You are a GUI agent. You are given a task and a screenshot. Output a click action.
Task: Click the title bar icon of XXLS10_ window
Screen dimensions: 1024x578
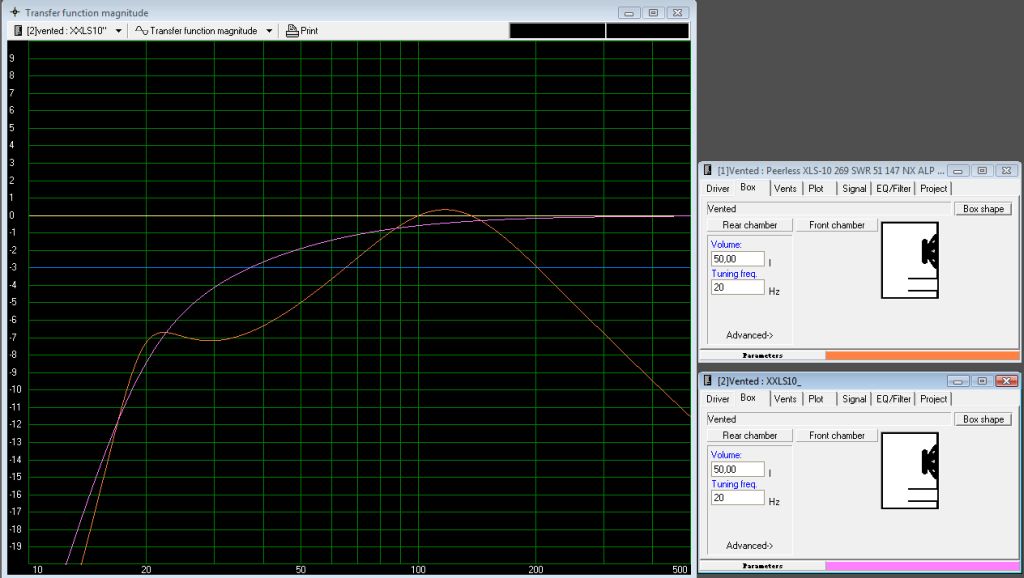coord(708,381)
